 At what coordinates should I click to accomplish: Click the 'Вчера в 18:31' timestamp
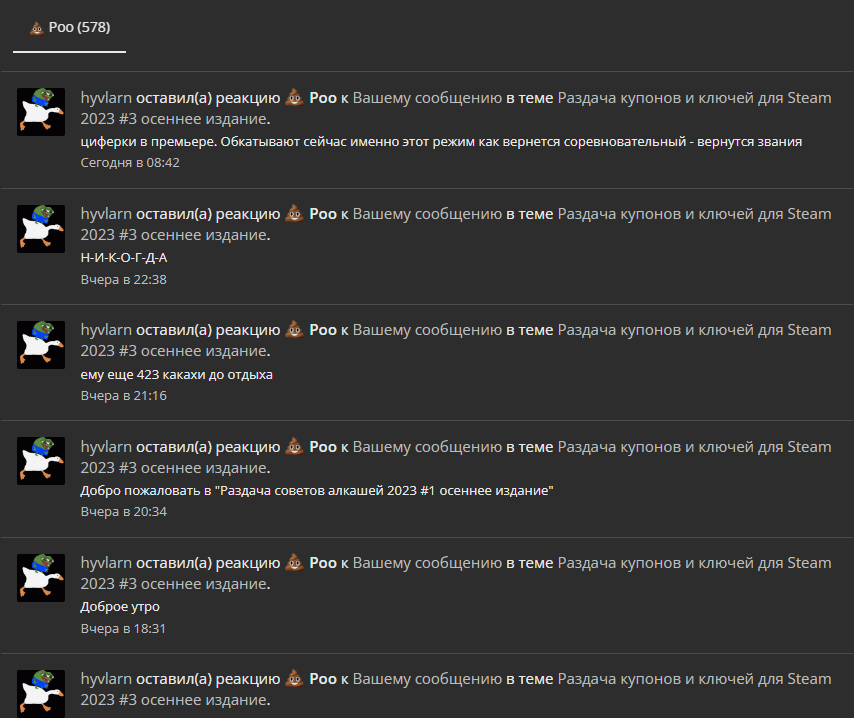click(123, 629)
